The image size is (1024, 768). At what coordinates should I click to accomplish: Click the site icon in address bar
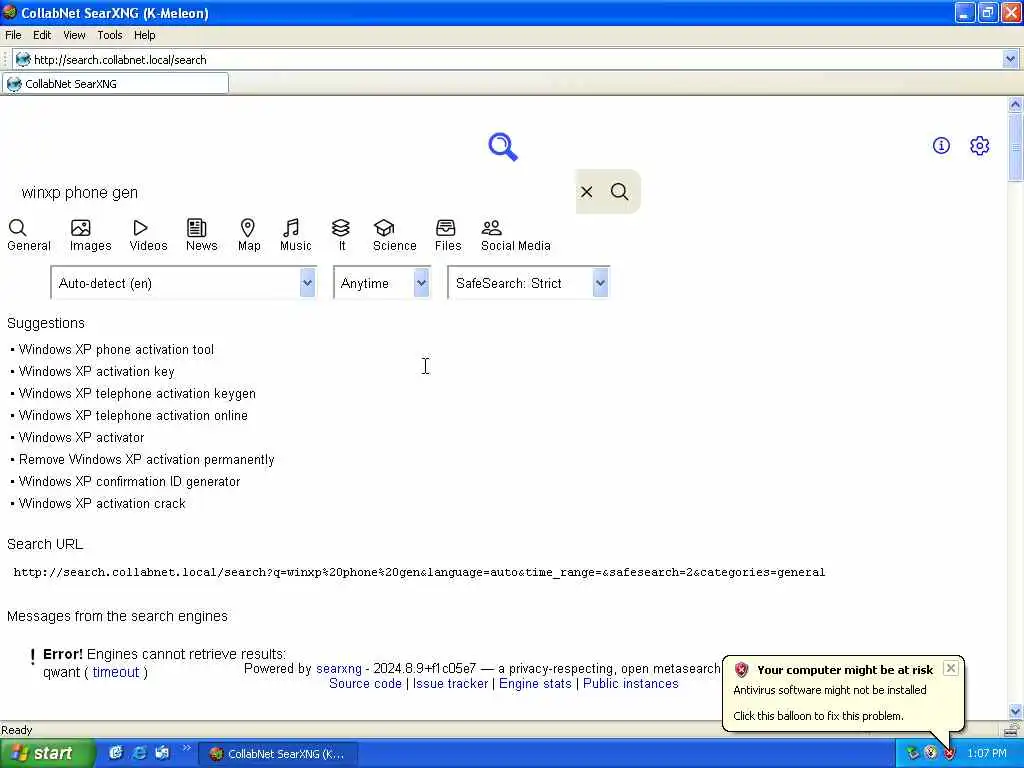23,59
